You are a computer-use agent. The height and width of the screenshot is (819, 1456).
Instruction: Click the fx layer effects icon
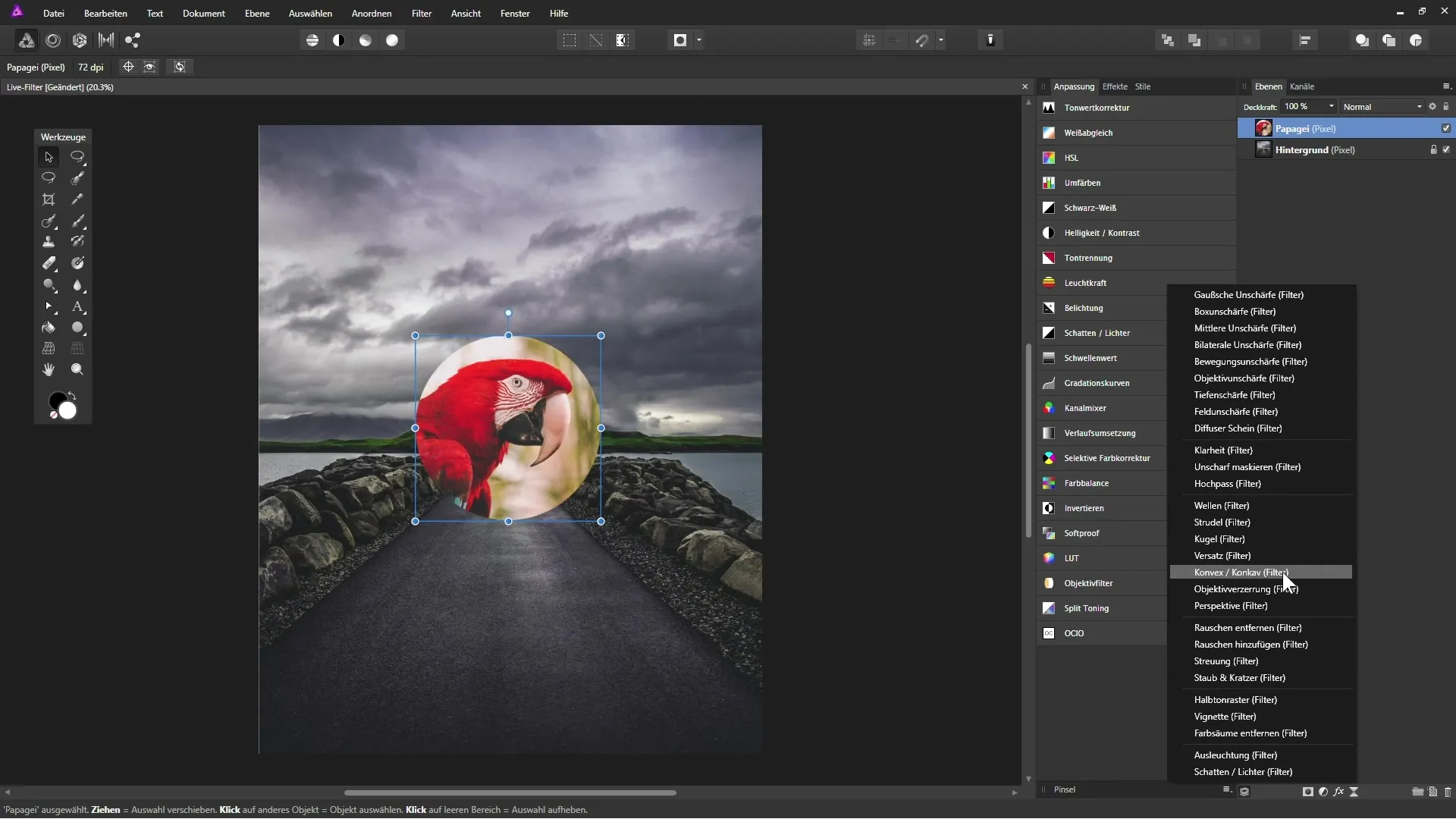pos(1338,791)
